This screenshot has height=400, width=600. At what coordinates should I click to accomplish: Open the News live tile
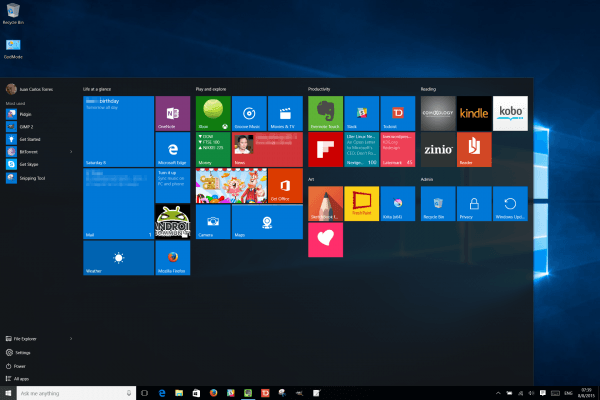(267, 149)
